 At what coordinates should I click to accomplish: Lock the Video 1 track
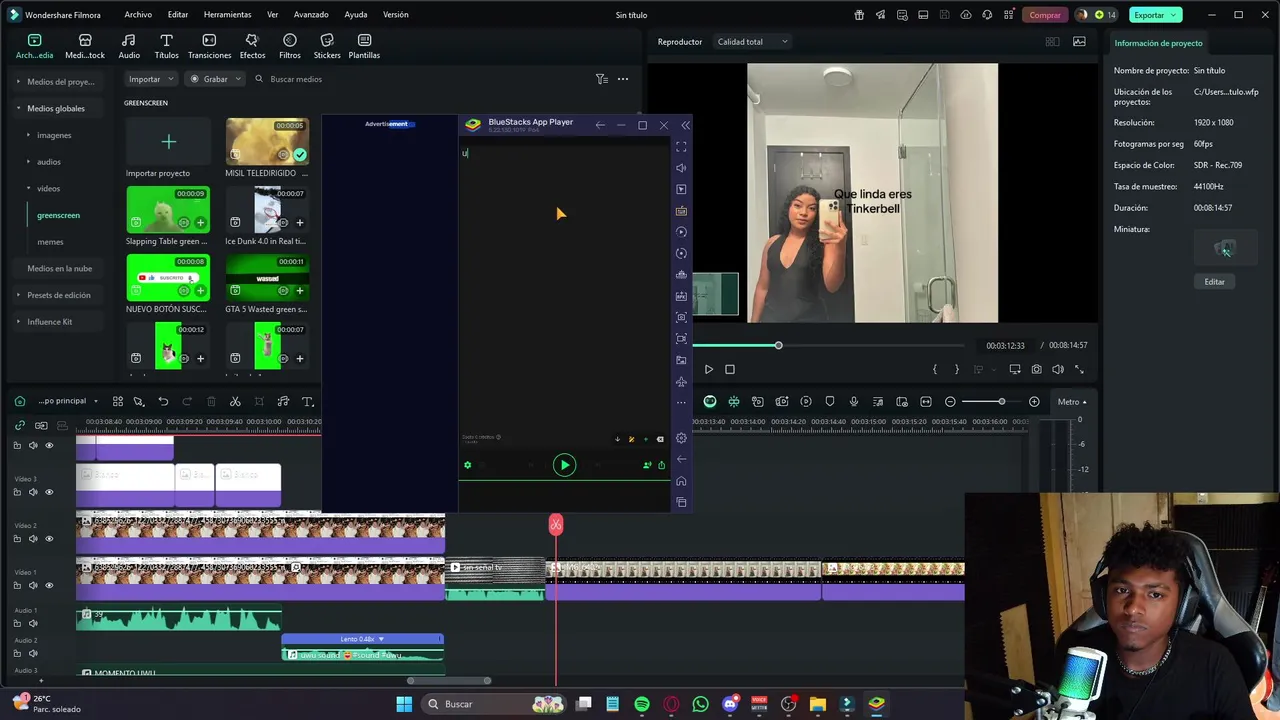(x=17, y=586)
